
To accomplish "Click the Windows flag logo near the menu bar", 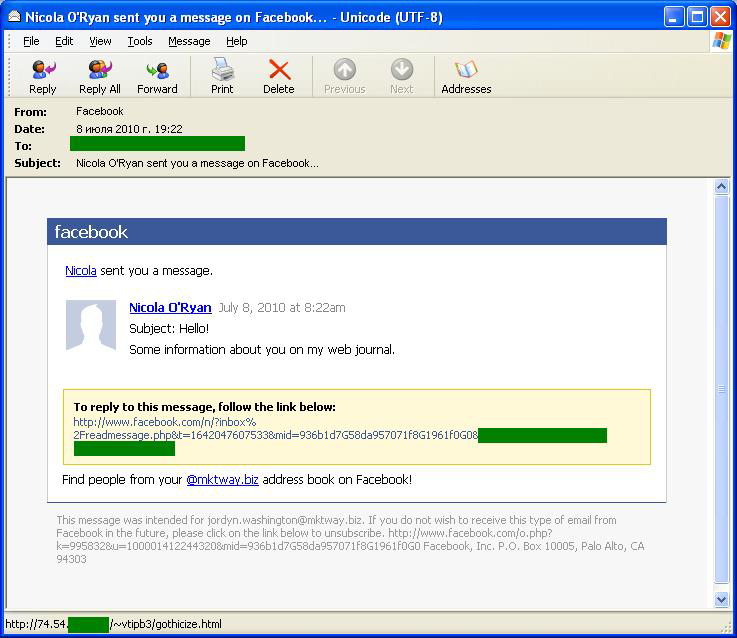I will [721, 40].
